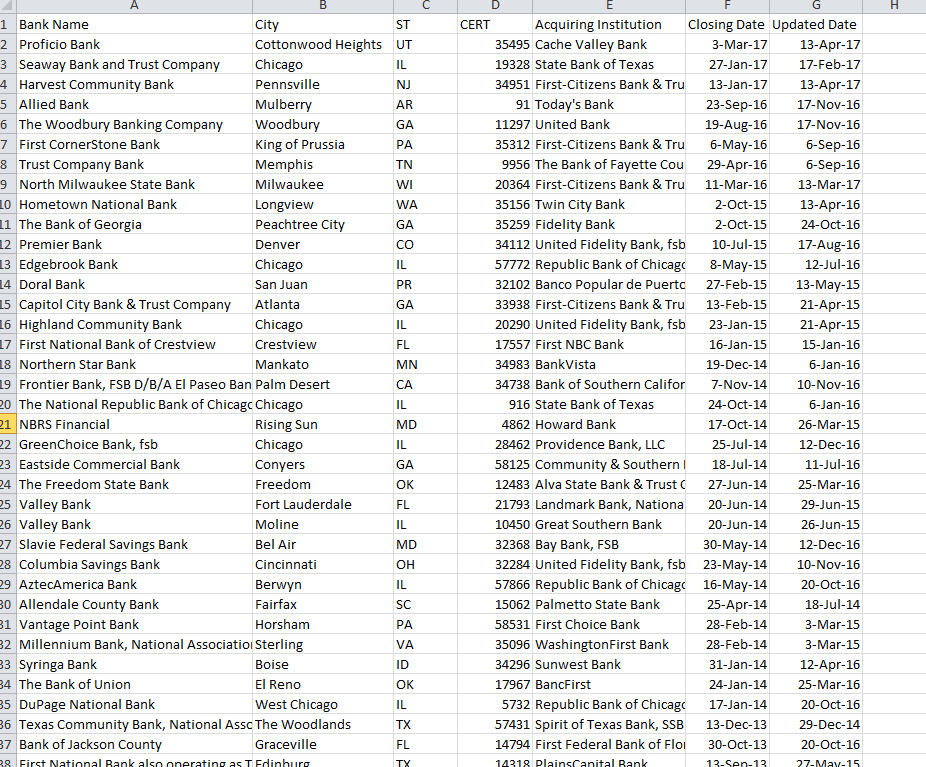Select the 'Seaway Bank and Trust Company' cell
The height and width of the screenshot is (767, 926).
(x=134, y=65)
